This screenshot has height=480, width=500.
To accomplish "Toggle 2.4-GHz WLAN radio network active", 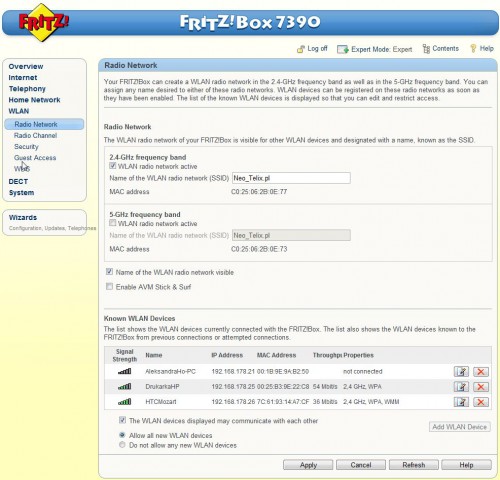I will coord(113,166).
